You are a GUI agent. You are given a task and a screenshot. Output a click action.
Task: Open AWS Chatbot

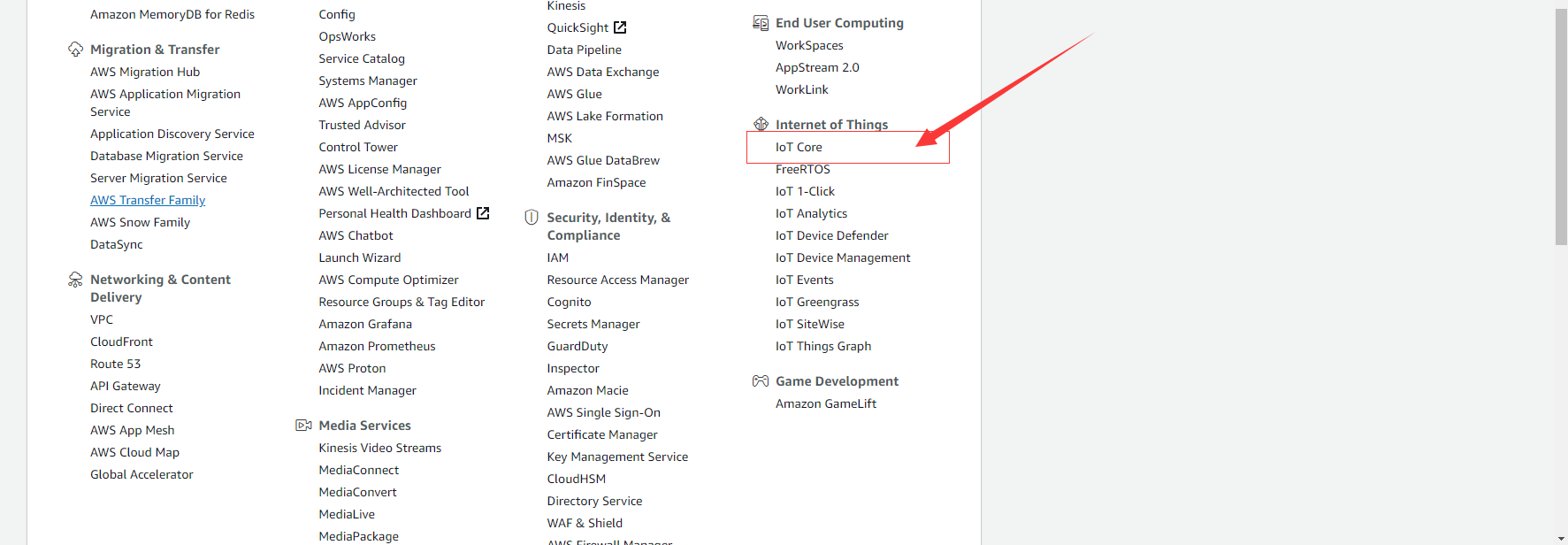click(356, 235)
